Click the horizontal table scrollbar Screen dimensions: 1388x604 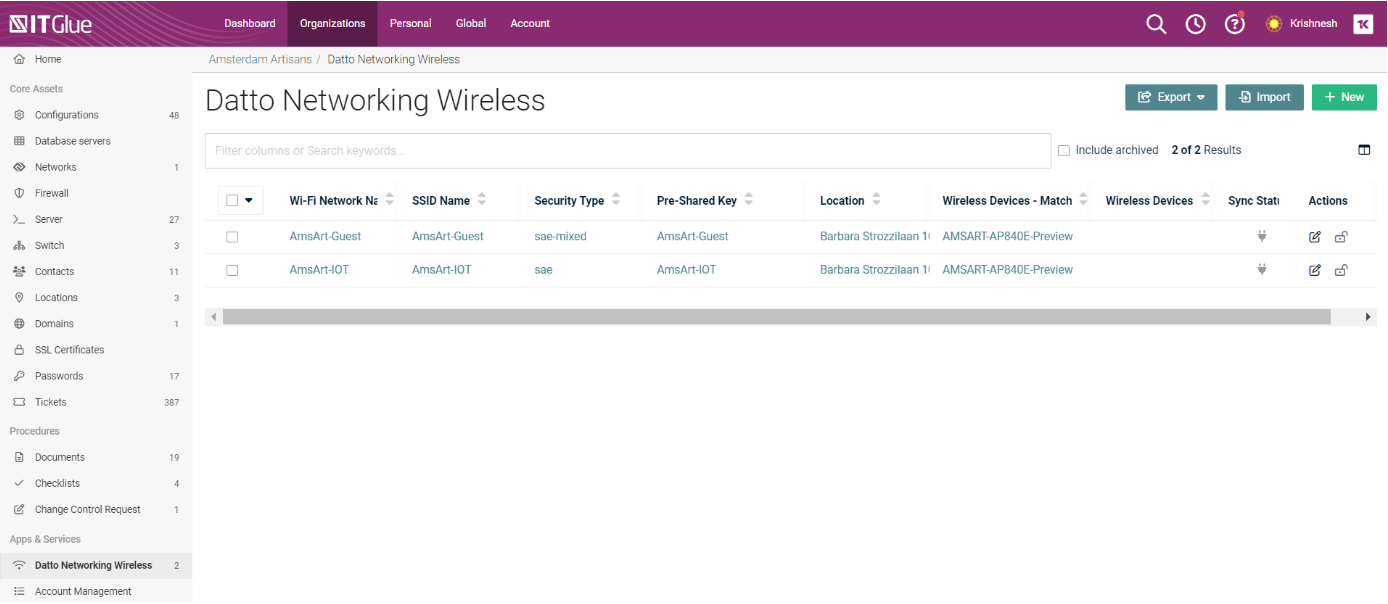pyautogui.click(x=776, y=317)
